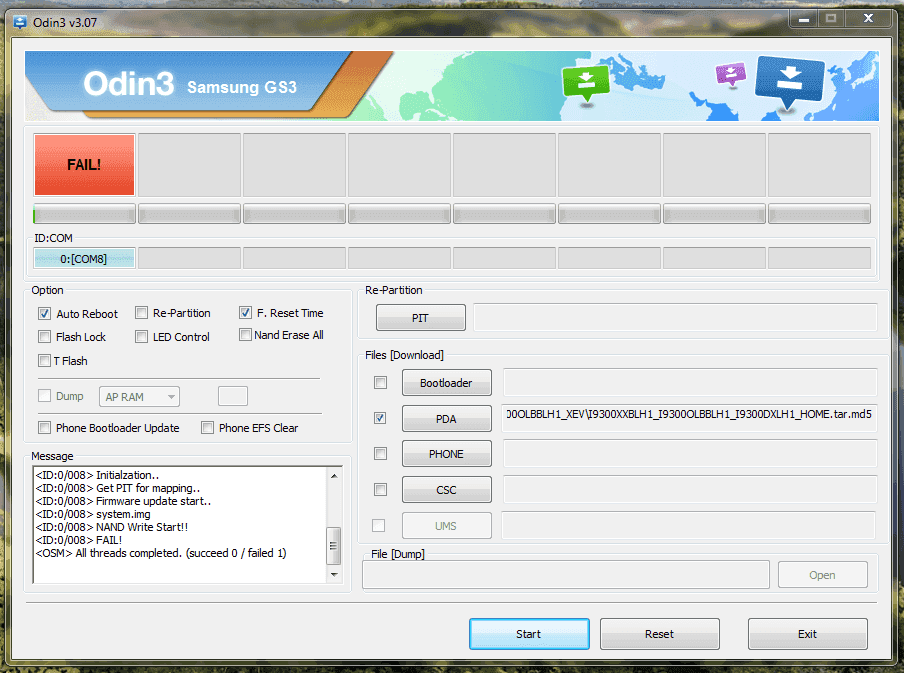Check Phone Bootloader Update
The width and height of the screenshot is (904, 673).
pos(44,428)
